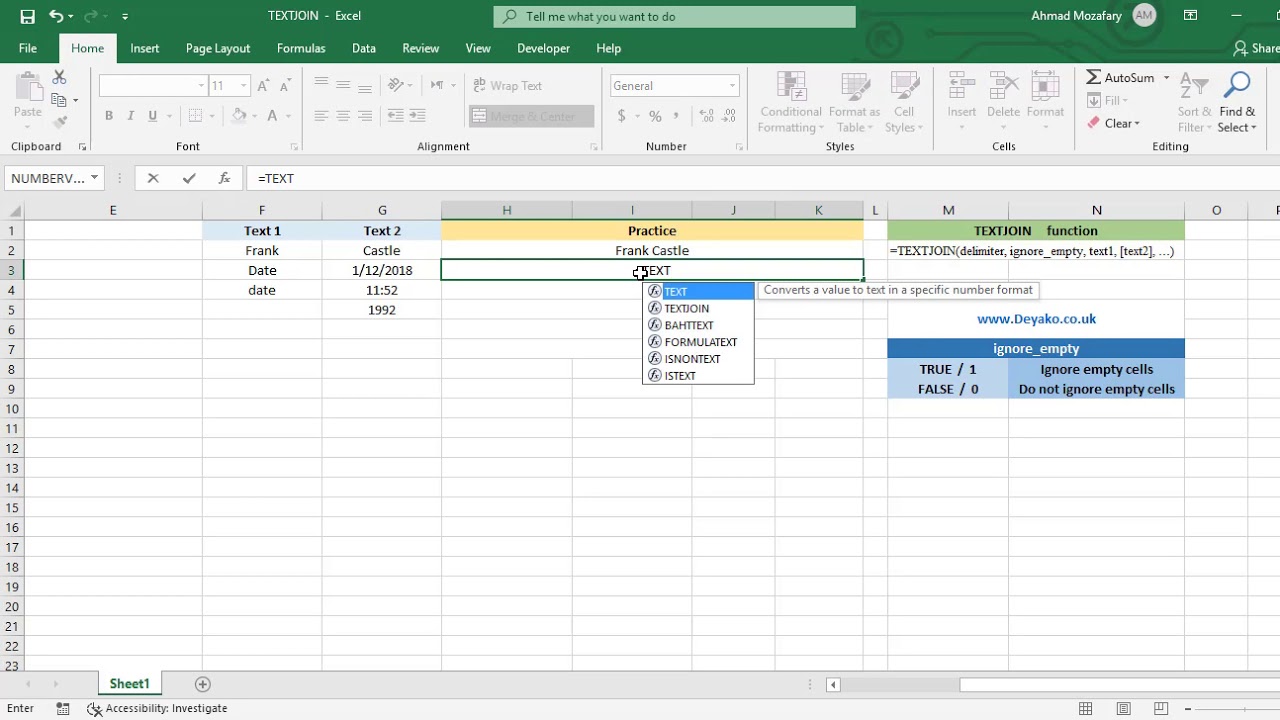Open the Cell Styles gallery
The width and height of the screenshot is (1280, 720).
904,102
